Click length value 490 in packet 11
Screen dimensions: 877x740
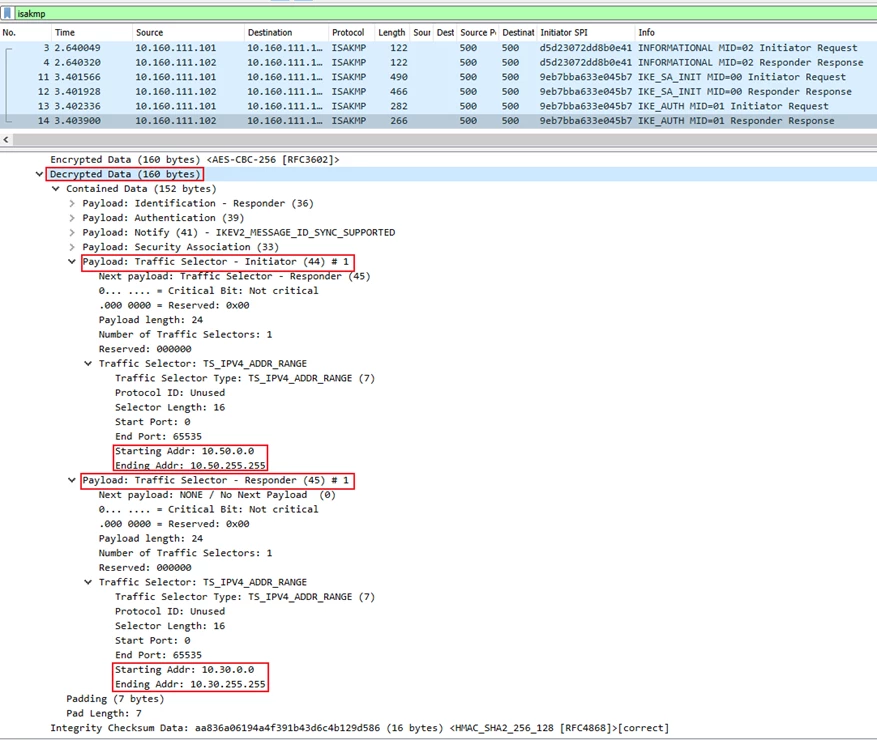(x=399, y=77)
